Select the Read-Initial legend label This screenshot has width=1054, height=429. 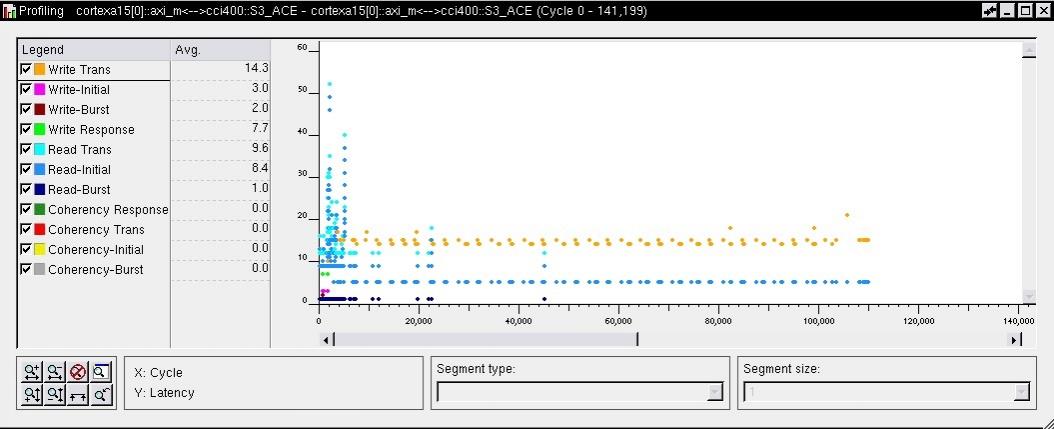click(79, 169)
